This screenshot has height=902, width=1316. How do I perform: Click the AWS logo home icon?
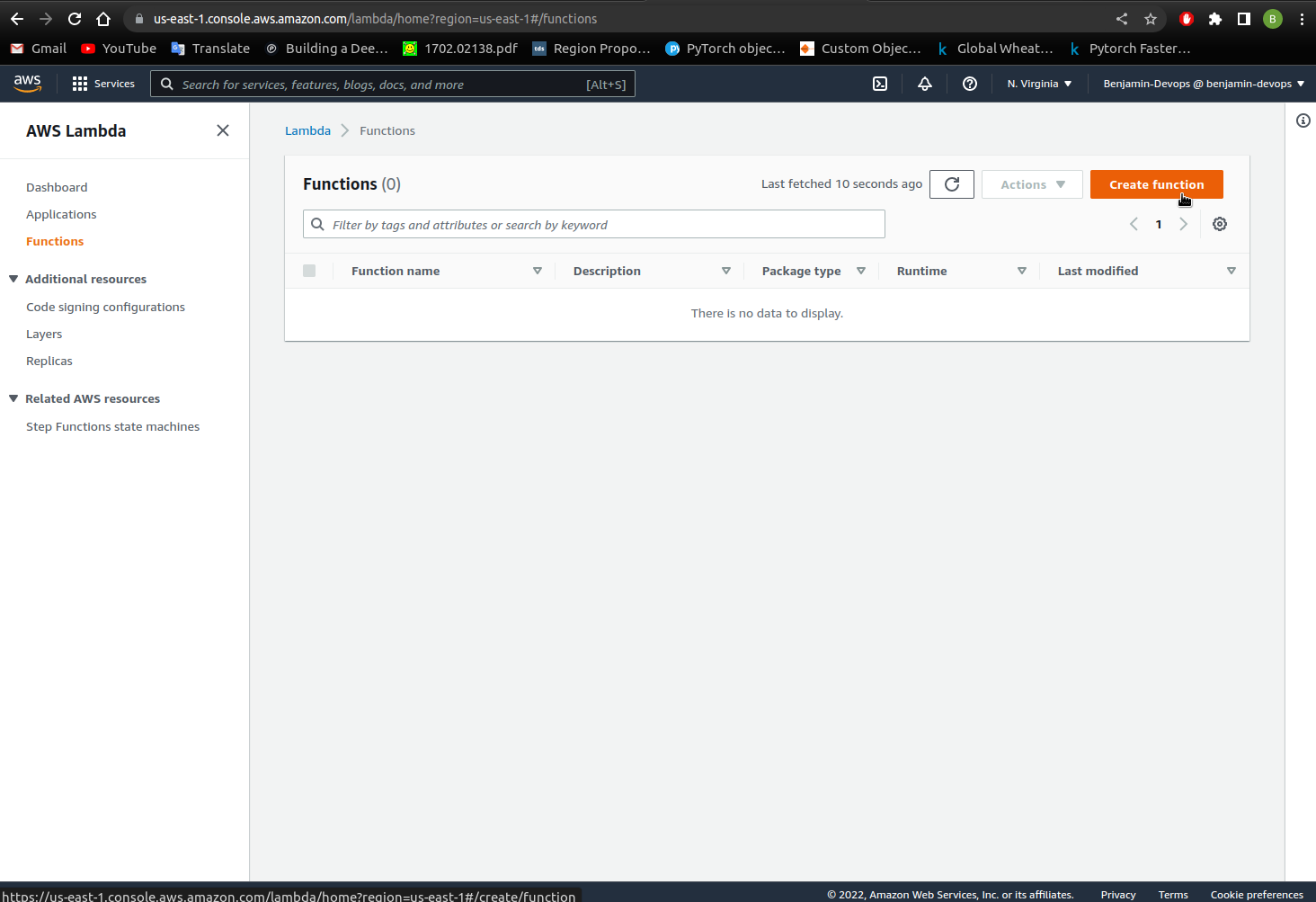[28, 84]
